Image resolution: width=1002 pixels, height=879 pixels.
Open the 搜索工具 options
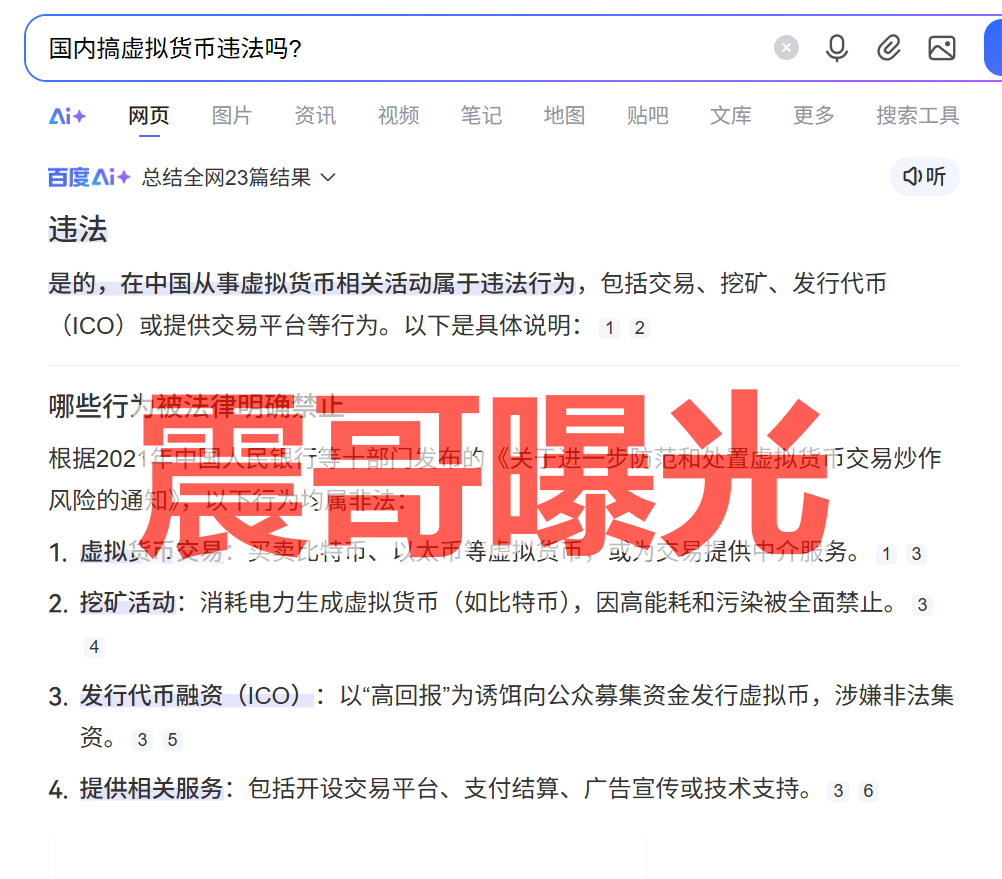[x=917, y=115]
